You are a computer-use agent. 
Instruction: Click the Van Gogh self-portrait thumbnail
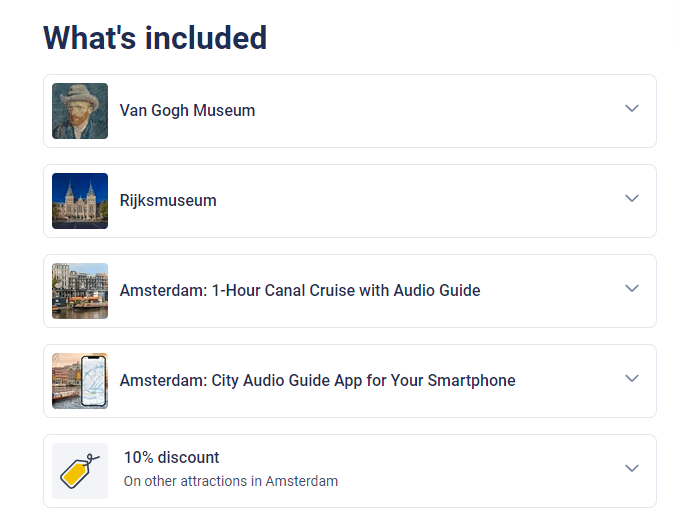click(x=80, y=111)
